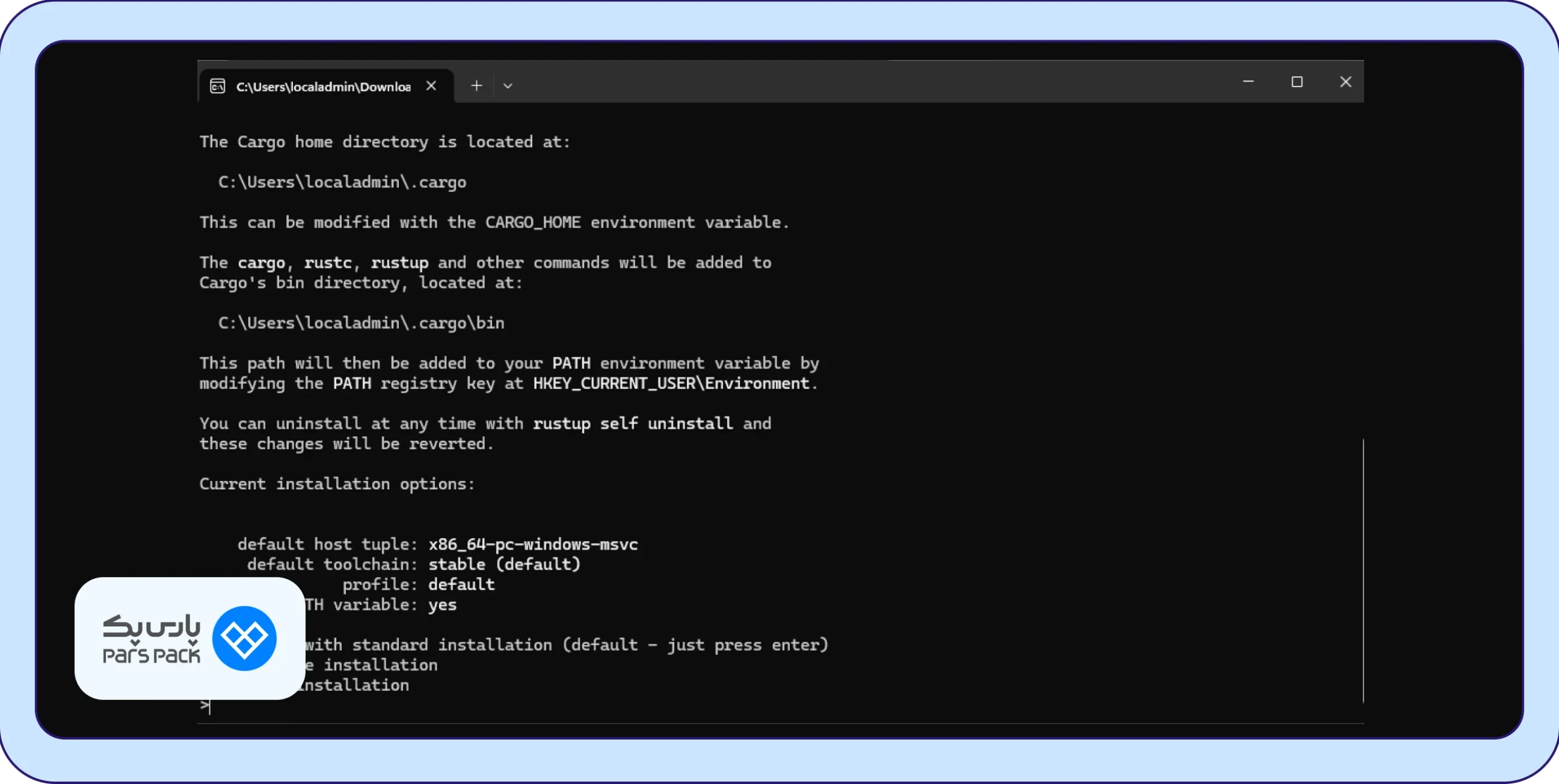
Task: Click the C:\Users\localadmin\.cargo\bin path text
Action: tap(361, 323)
